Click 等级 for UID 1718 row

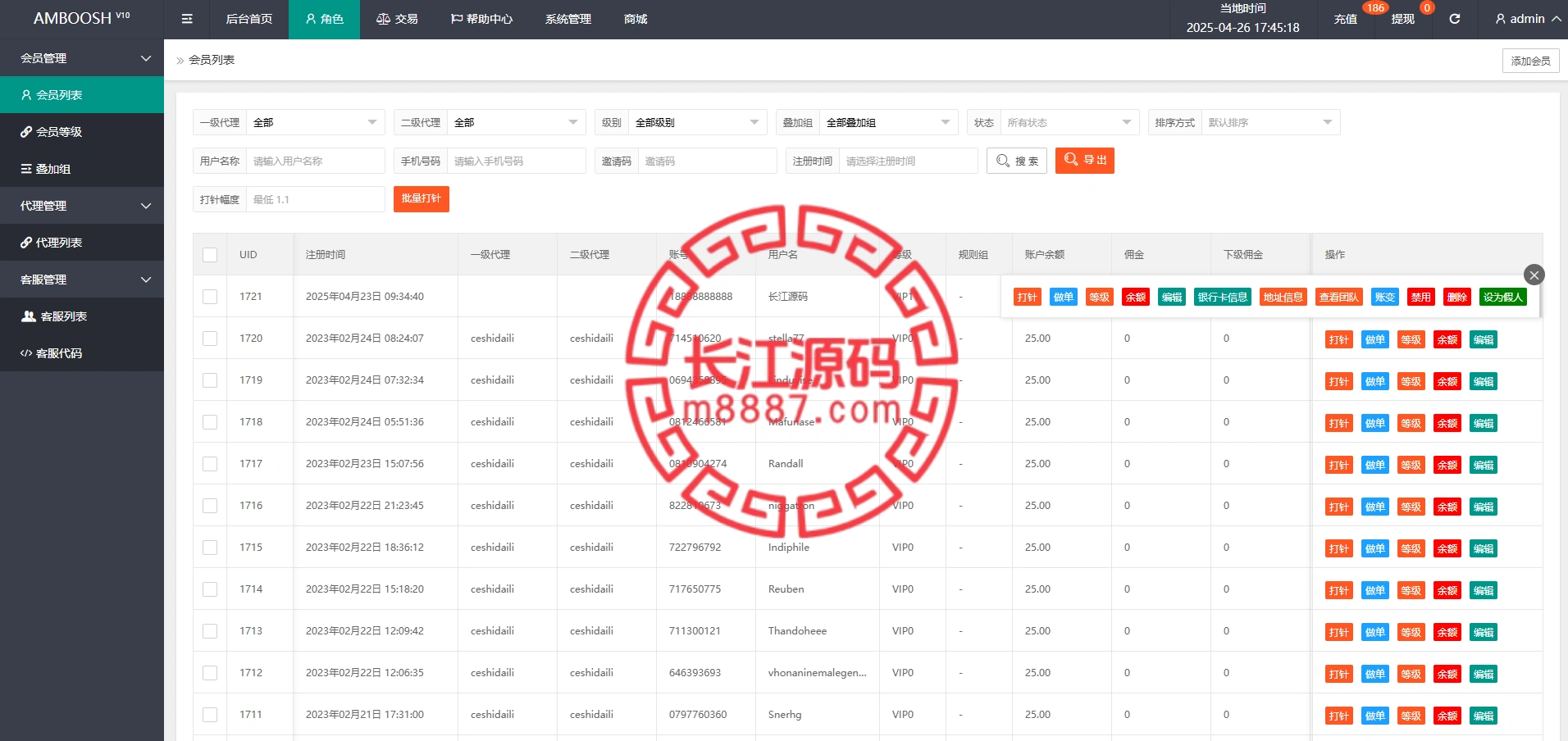(x=1411, y=423)
